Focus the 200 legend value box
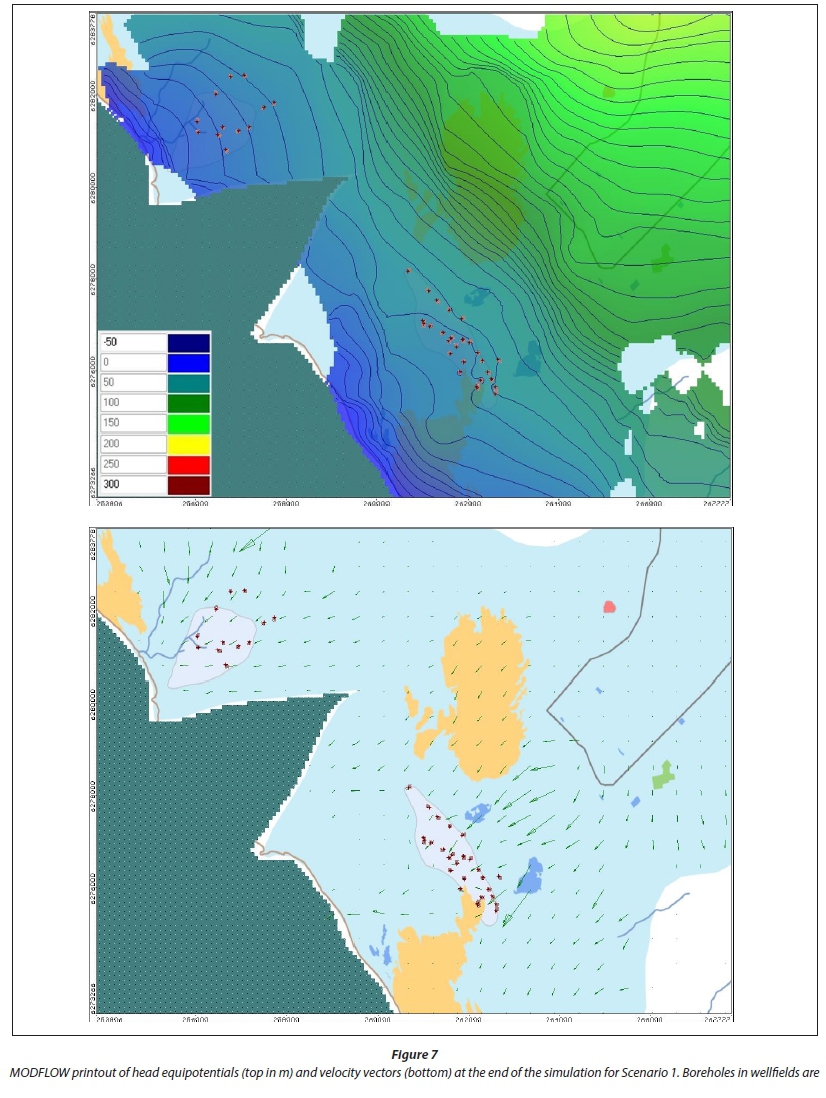Image resolution: width=826 pixels, height=1098 pixels. point(132,445)
